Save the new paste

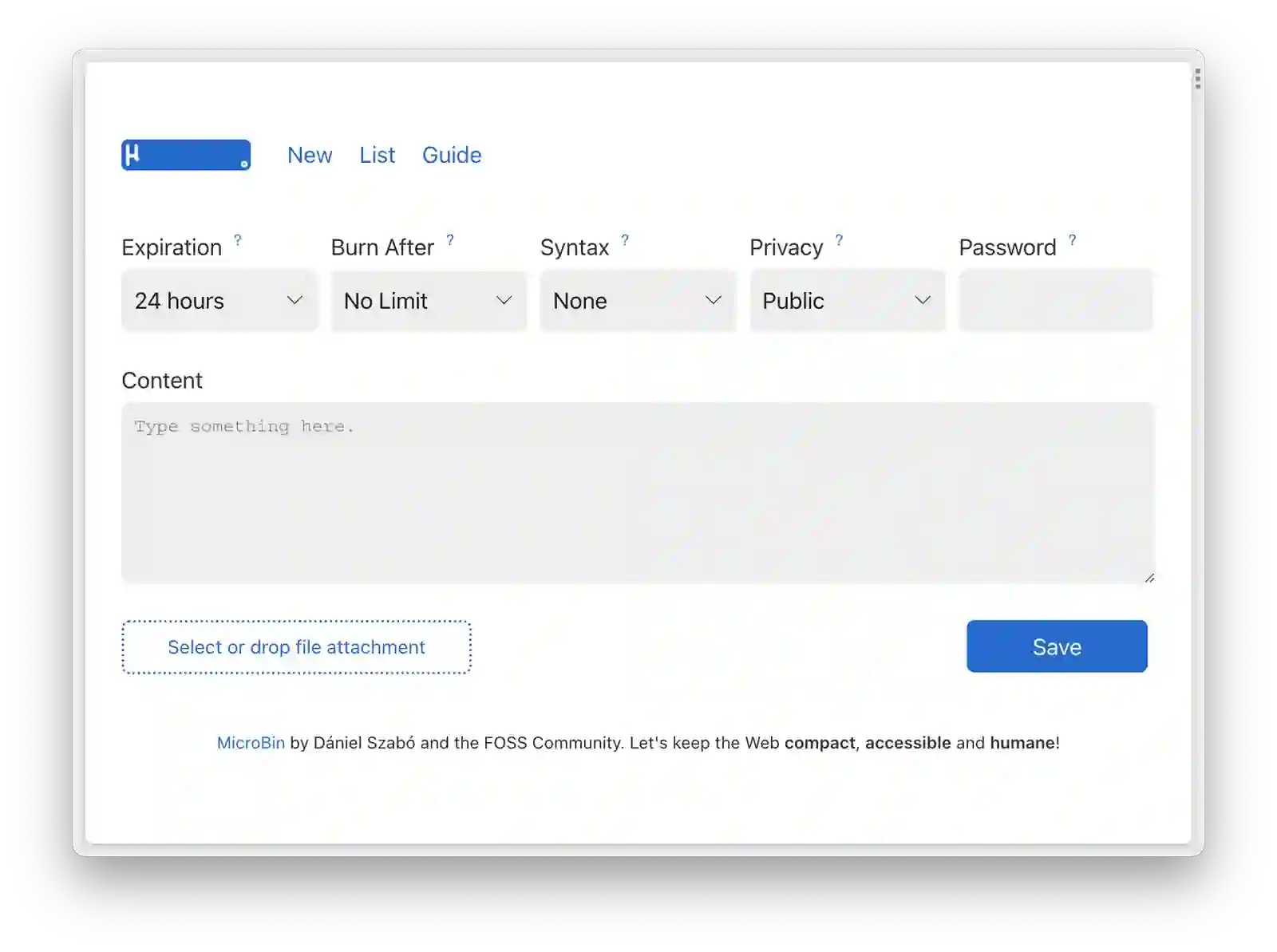coord(1057,646)
